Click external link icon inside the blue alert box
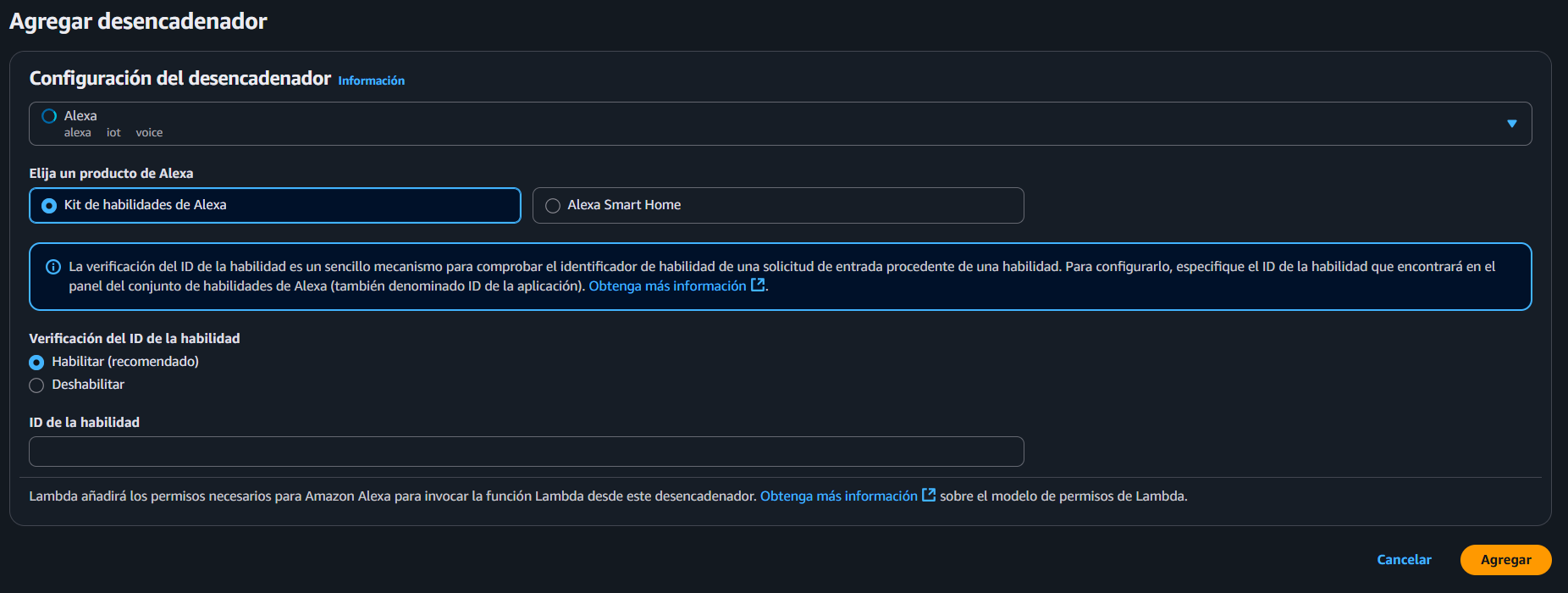The width and height of the screenshot is (1568, 593). point(758,285)
